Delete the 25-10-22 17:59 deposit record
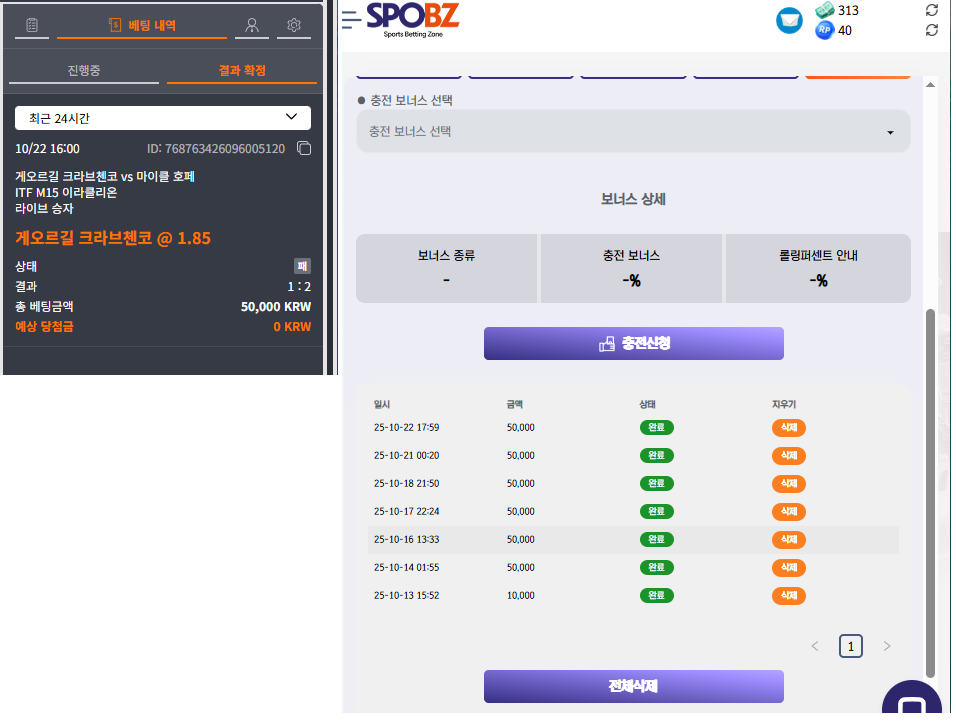Image resolution: width=956 pixels, height=725 pixels. 788,428
